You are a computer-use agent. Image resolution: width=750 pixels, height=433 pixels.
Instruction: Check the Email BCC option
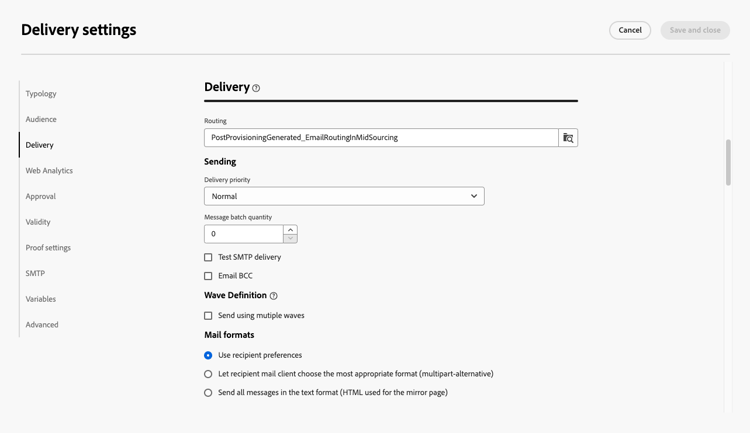coord(208,276)
